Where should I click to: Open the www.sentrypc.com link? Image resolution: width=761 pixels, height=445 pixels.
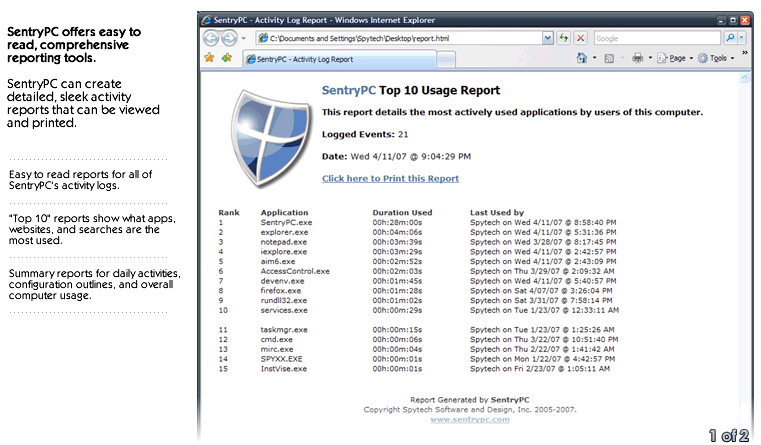click(470, 420)
